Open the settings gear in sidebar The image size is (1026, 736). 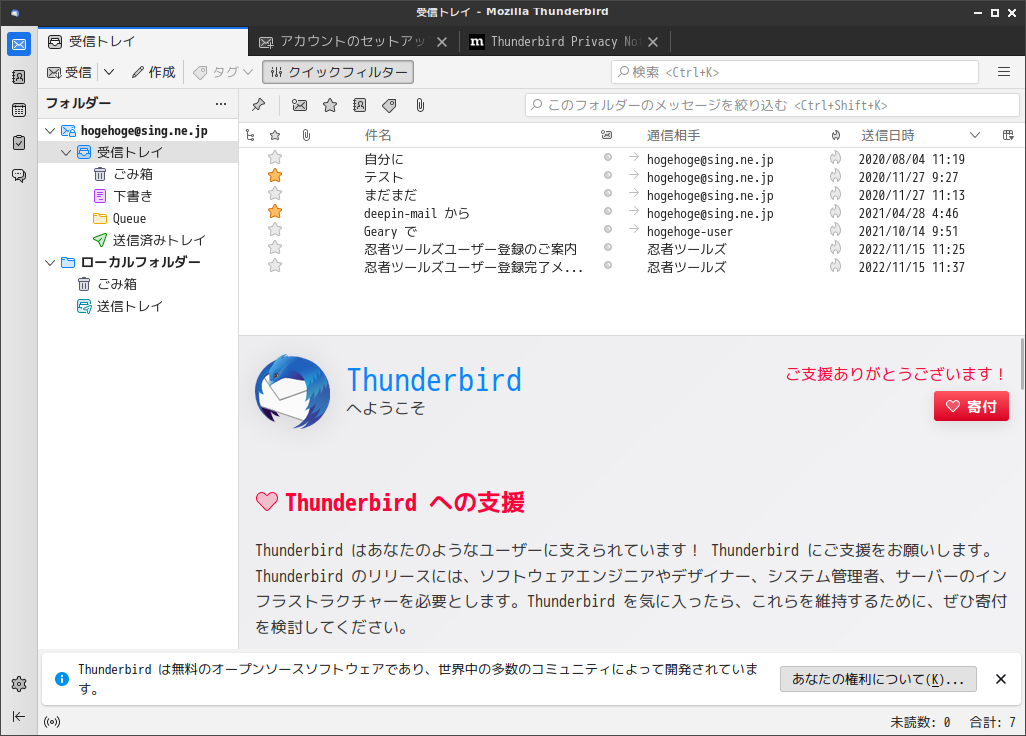click(19, 684)
